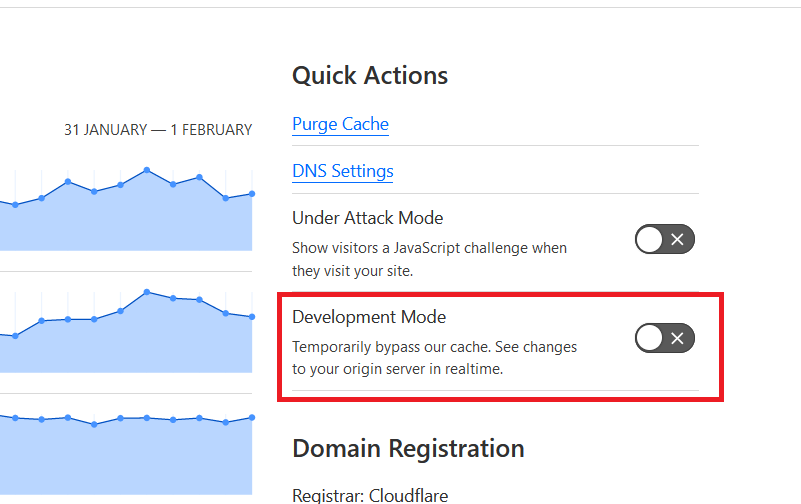Click the JavaScript challenge description text
Viewport: 801px width, 504px height.
pyautogui.click(x=429, y=259)
